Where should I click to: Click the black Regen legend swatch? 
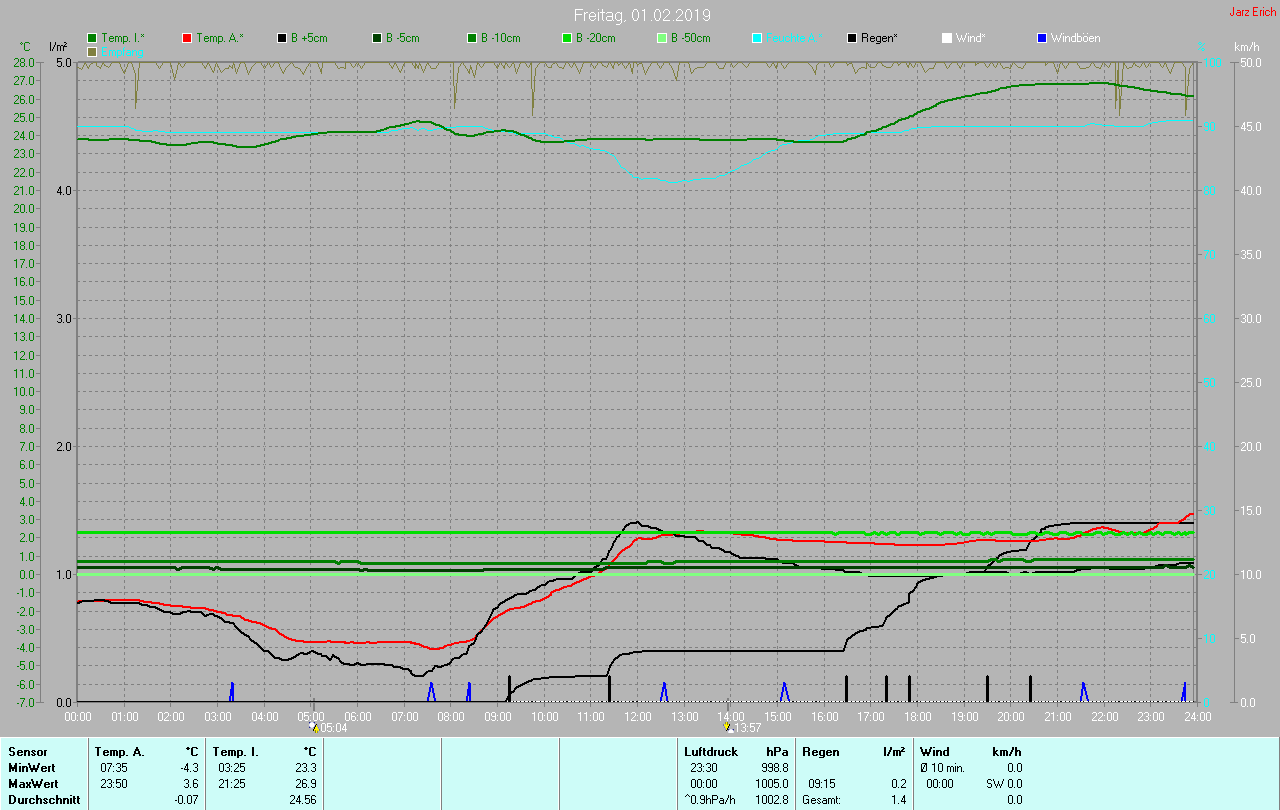tap(852, 38)
